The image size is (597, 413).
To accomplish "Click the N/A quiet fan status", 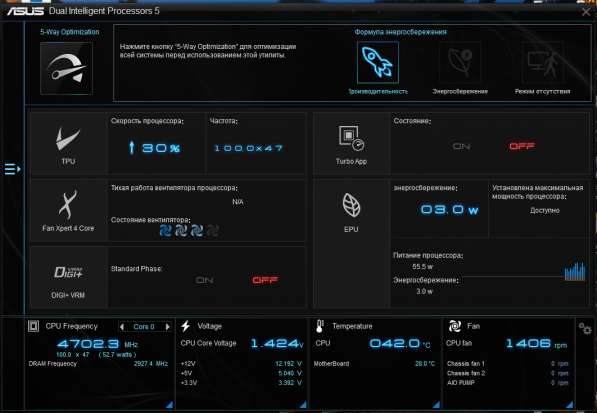I will (238, 202).
